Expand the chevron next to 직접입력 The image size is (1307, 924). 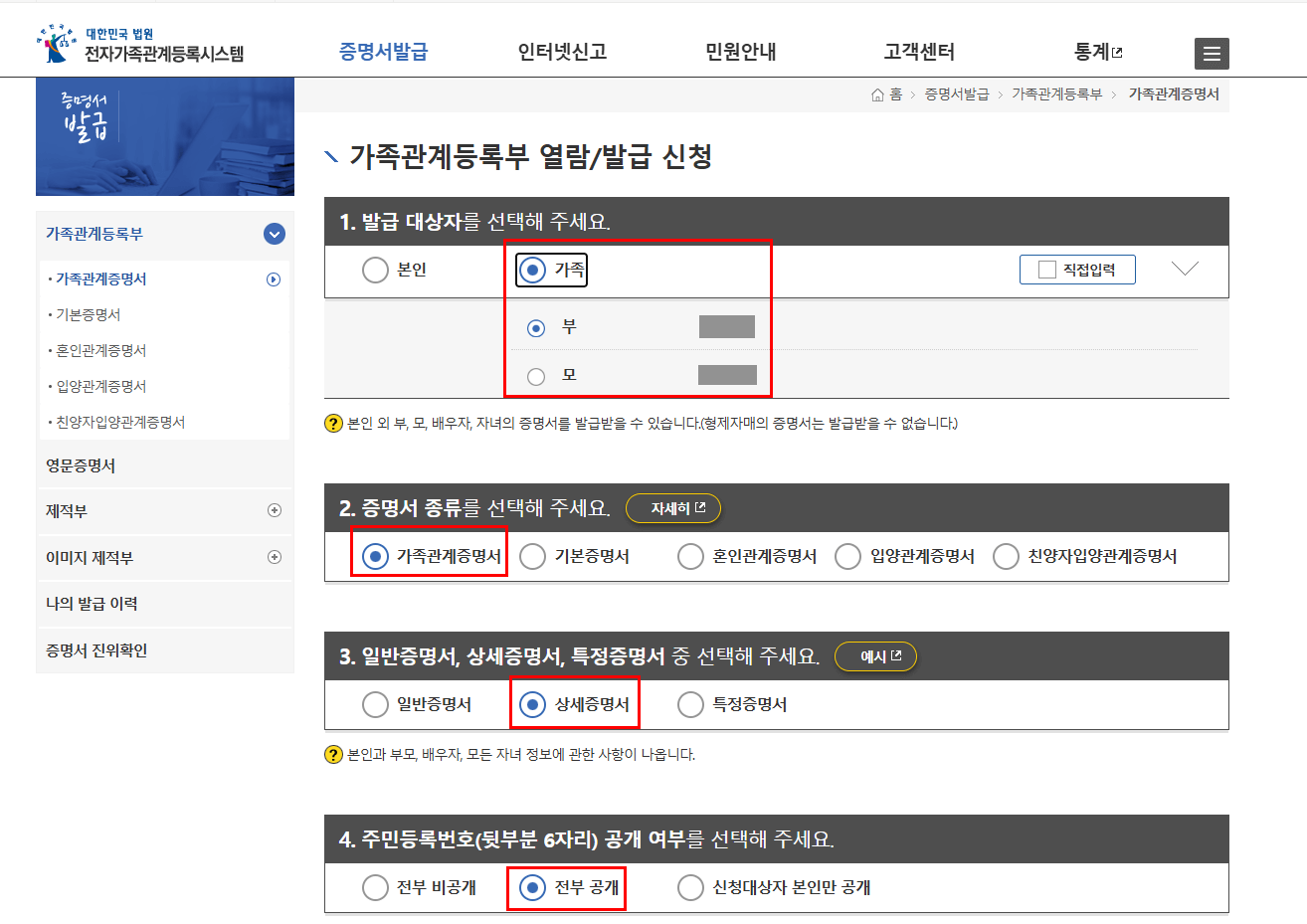tap(1185, 266)
